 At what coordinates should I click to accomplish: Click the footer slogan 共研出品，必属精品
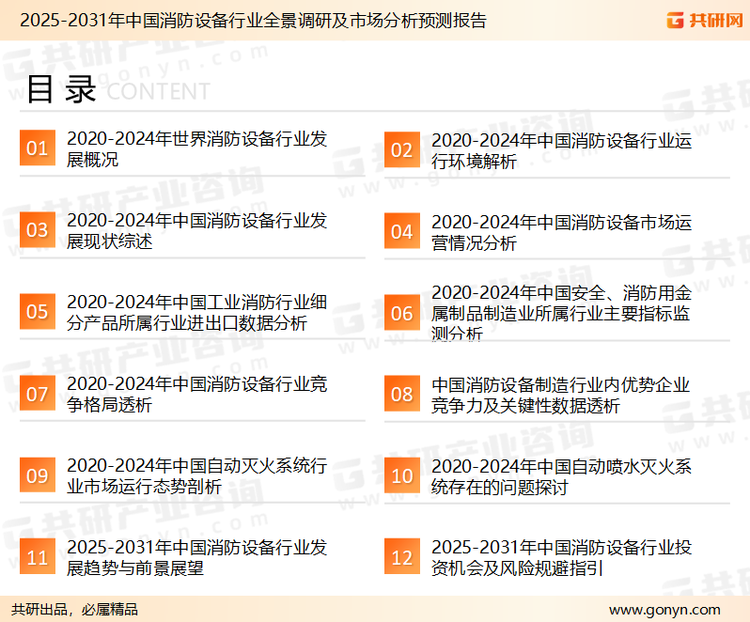pyautogui.click(x=75, y=610)
